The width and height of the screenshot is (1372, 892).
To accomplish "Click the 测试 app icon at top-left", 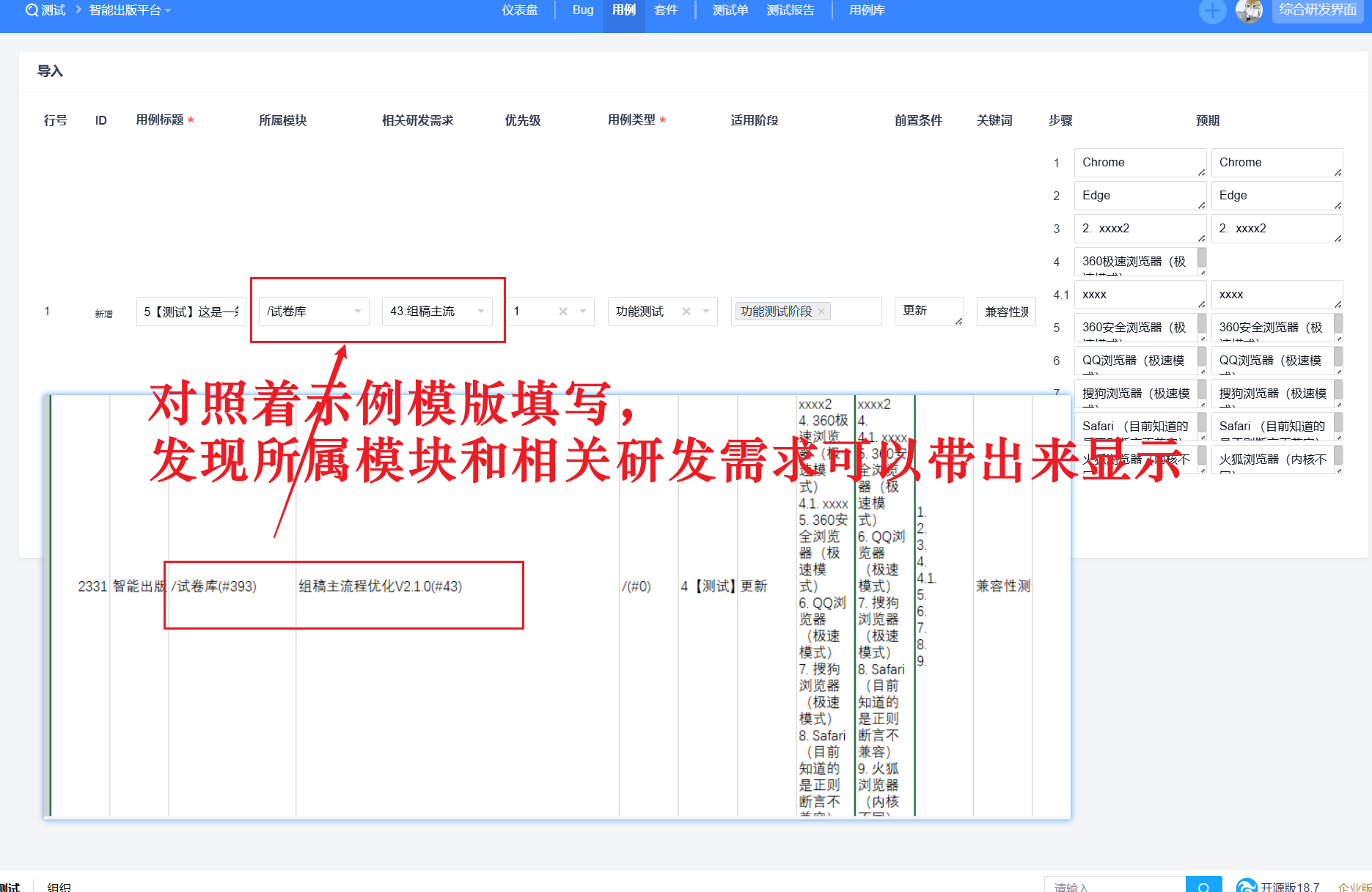I will click(32, 10).
